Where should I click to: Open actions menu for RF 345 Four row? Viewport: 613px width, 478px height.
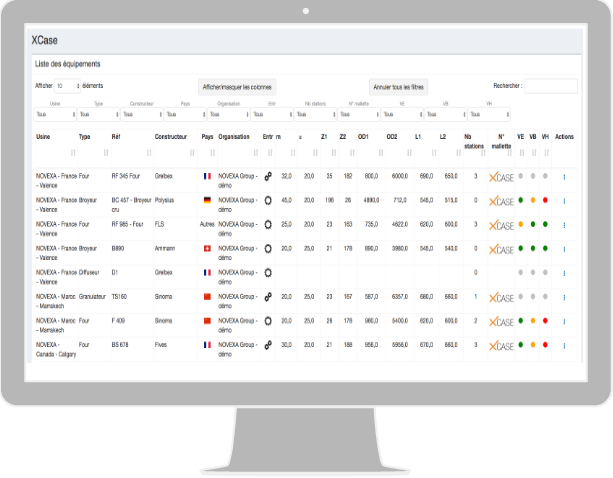pos(564,176)
